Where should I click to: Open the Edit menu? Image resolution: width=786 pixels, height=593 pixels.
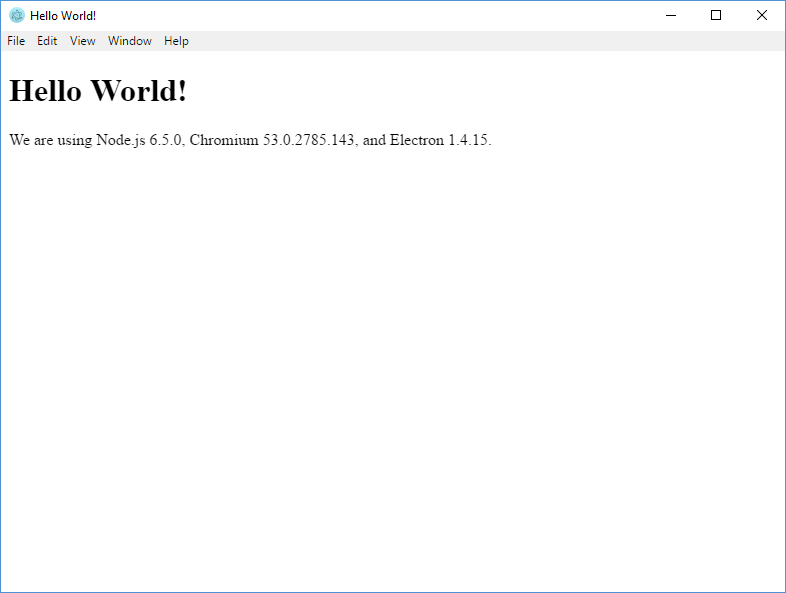click(47, 41)
